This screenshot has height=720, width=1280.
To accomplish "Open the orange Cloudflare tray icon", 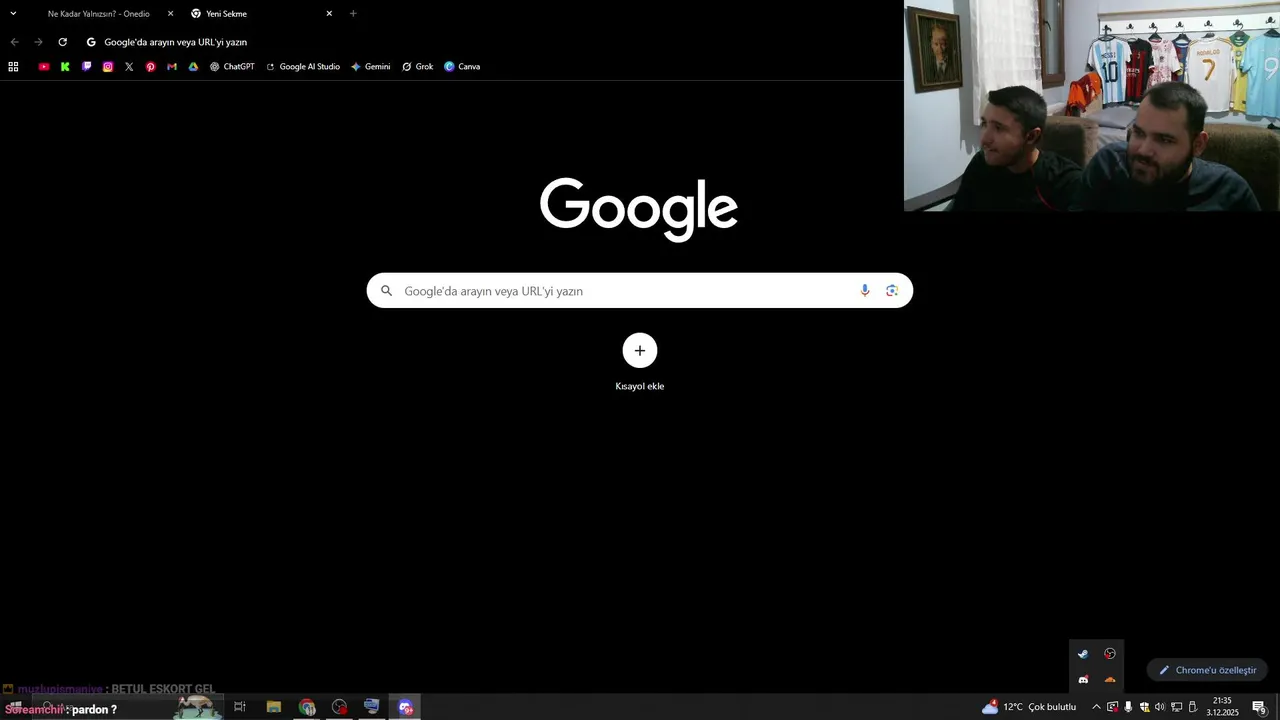I will [1110, 680].
